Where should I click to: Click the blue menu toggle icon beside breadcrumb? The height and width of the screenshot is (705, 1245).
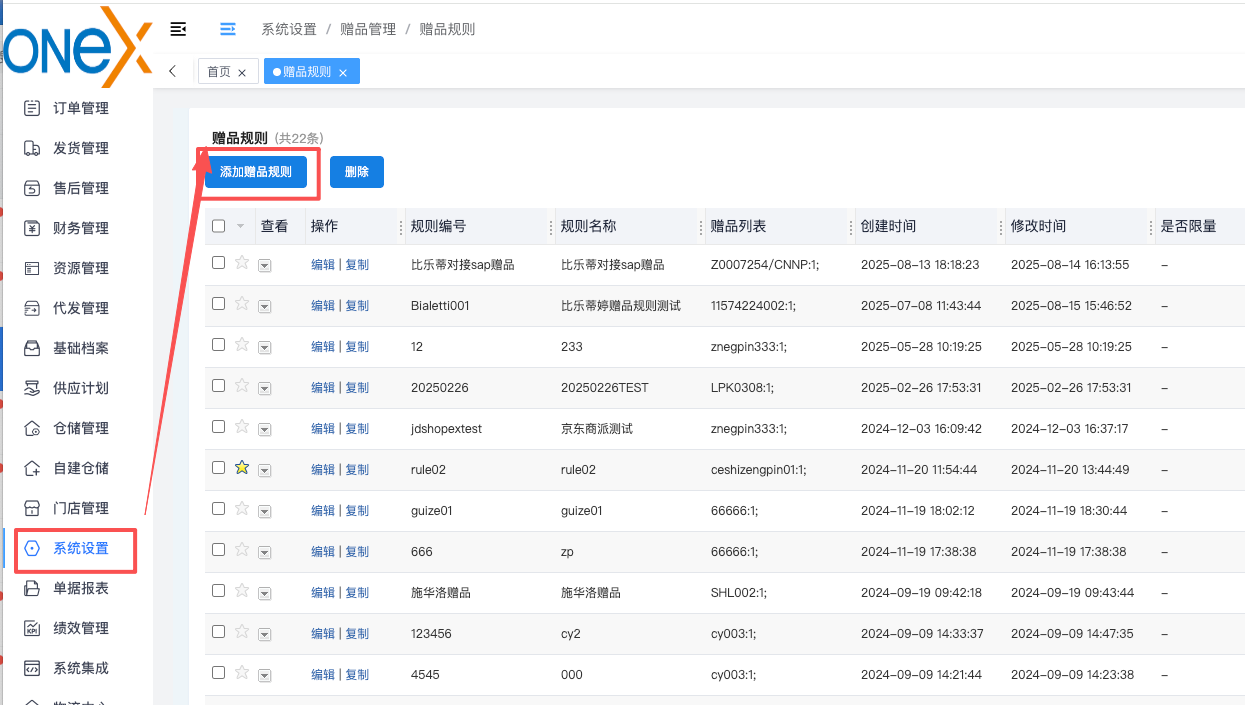[x=228, y=29]
